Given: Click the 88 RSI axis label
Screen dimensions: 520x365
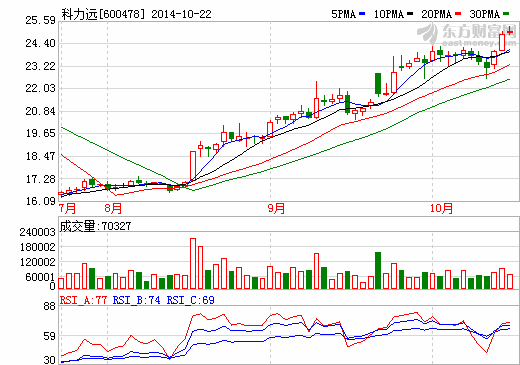Looking at the screenshot, I should (x=49, y=307).
